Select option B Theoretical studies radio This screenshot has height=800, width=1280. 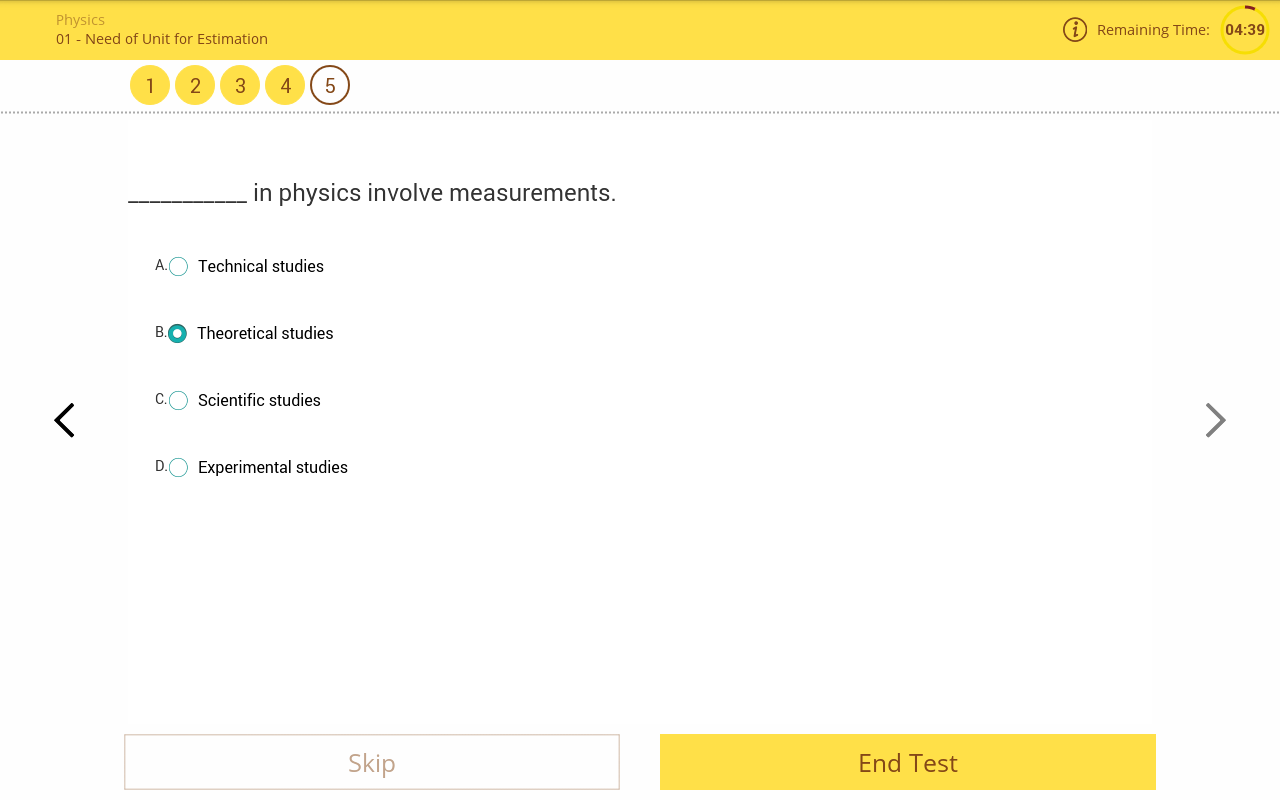[x=178, y=333]
